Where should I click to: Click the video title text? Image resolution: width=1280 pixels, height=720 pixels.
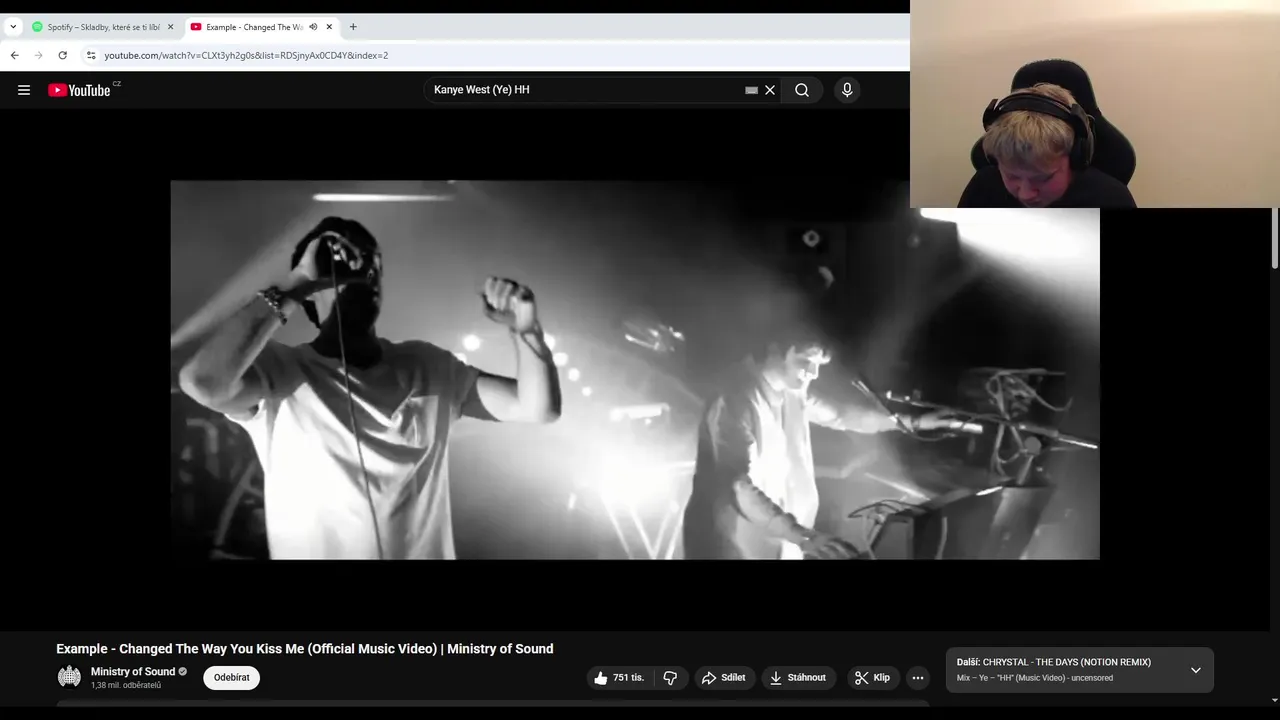[305, 649]
